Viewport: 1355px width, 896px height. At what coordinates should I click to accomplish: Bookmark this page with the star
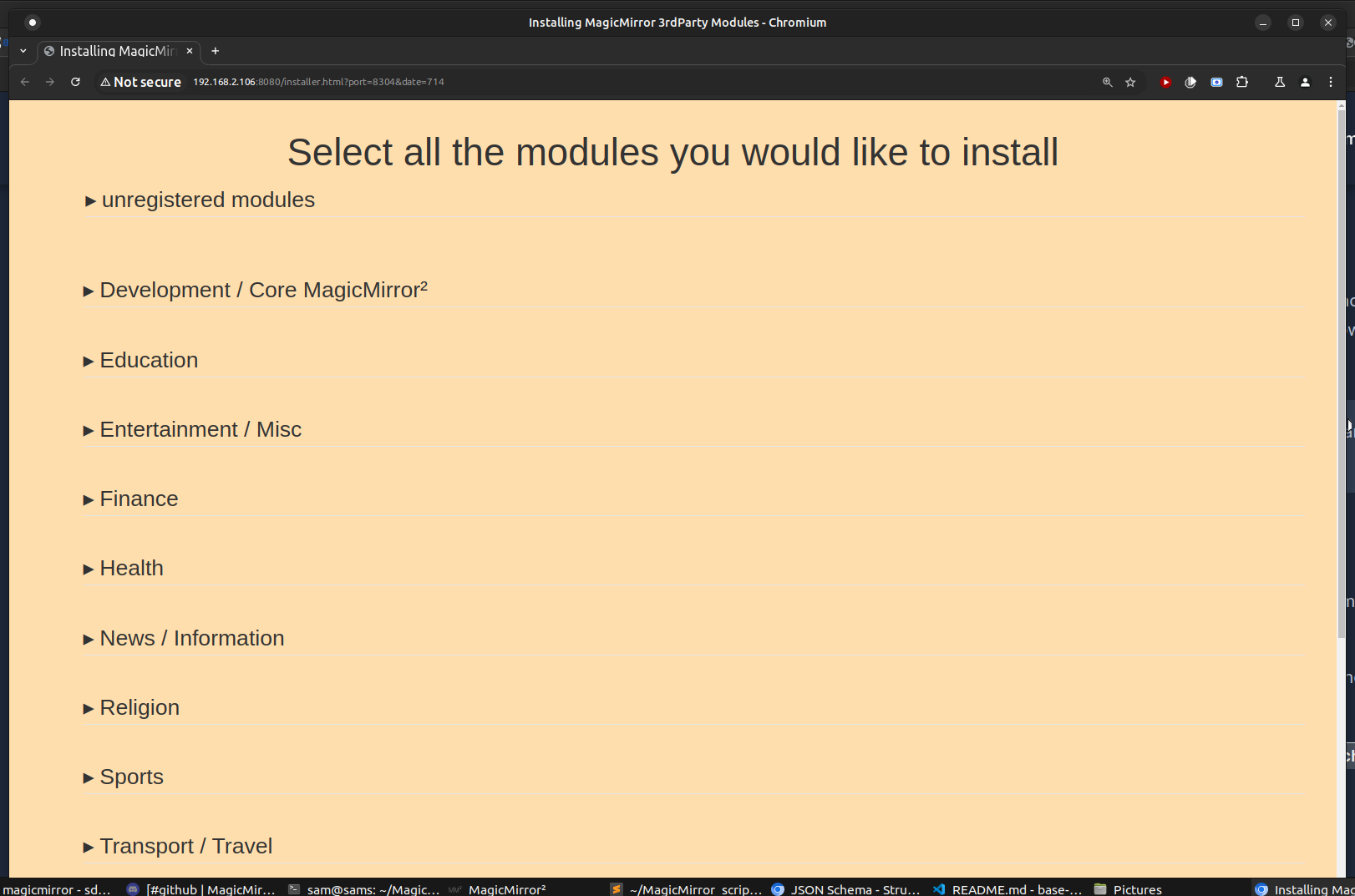click(x=1130, y=82)
